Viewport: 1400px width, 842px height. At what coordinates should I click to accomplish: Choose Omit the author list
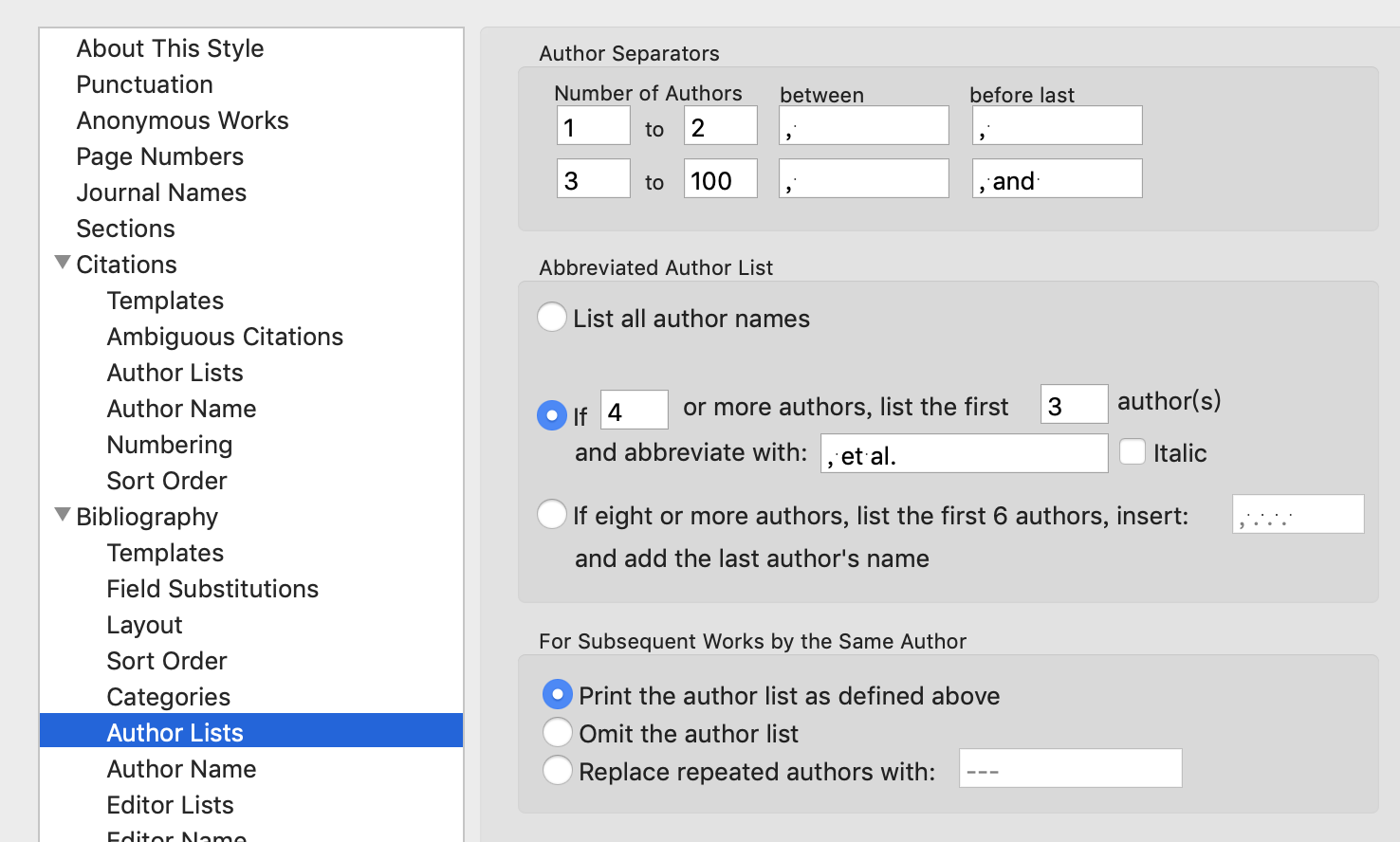point(558,732)
